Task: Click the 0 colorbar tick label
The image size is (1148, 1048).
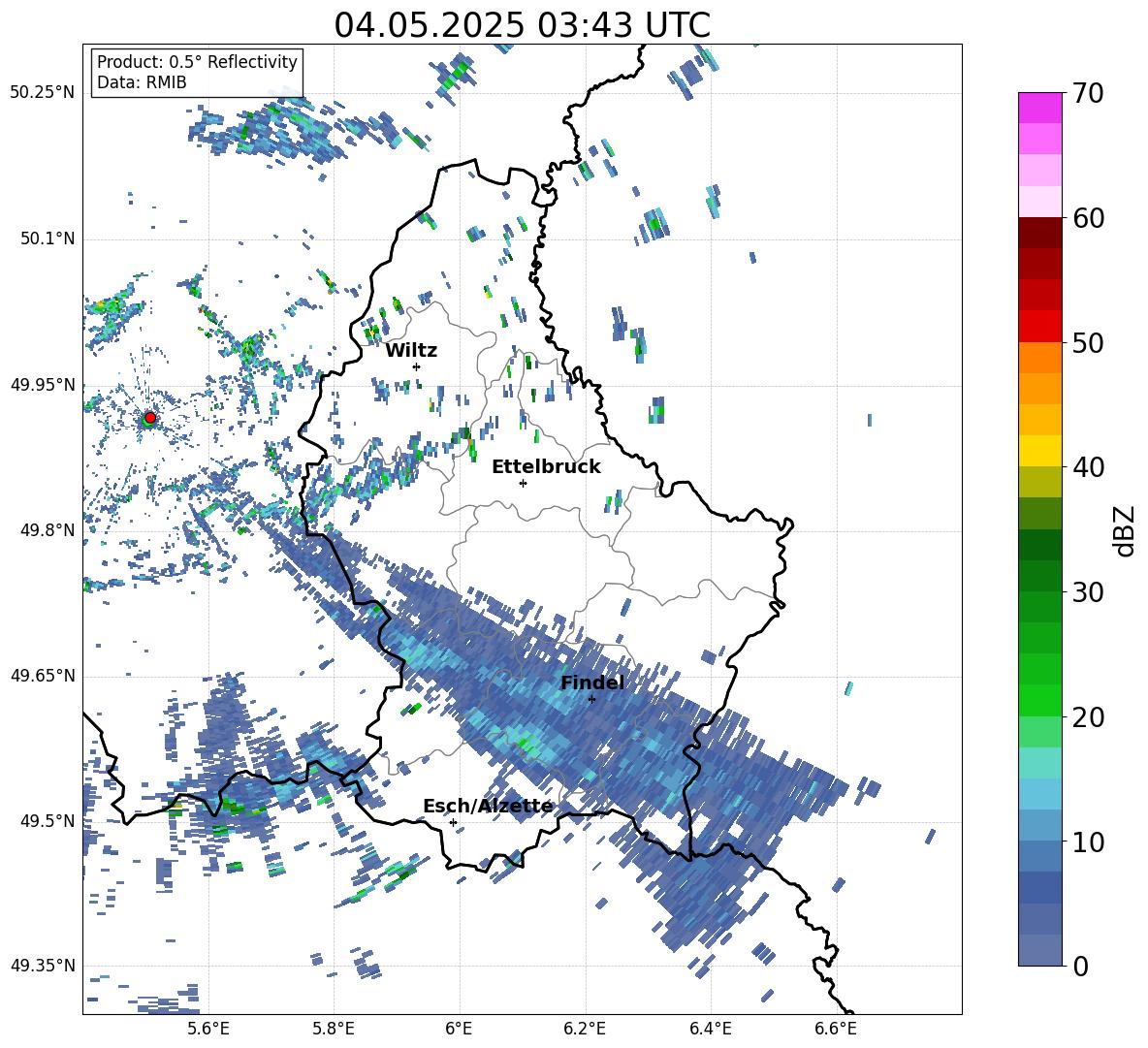Action: click(1080, 967)
